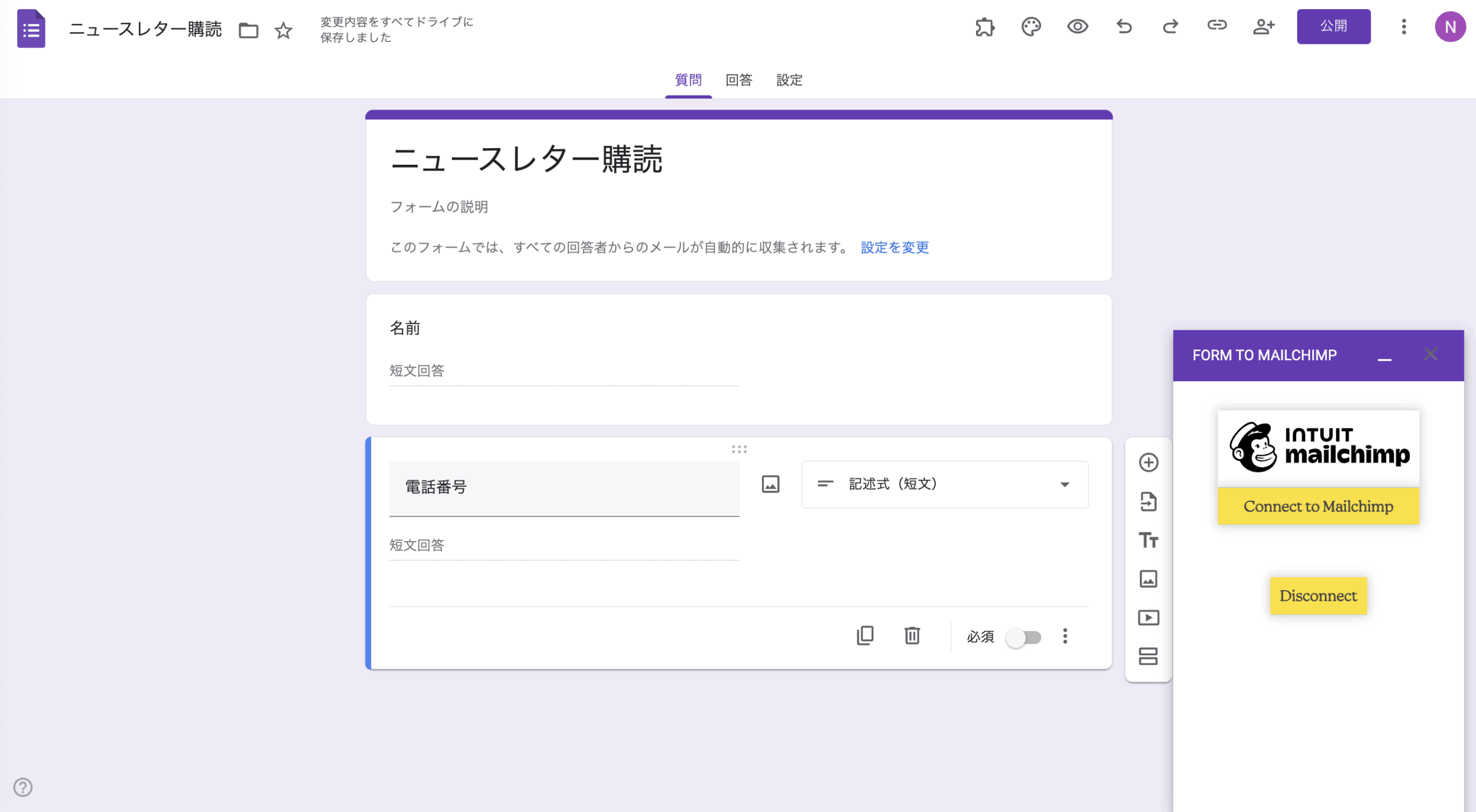
Task: Select the 名前 question card
Action: [x=739, y=359]
